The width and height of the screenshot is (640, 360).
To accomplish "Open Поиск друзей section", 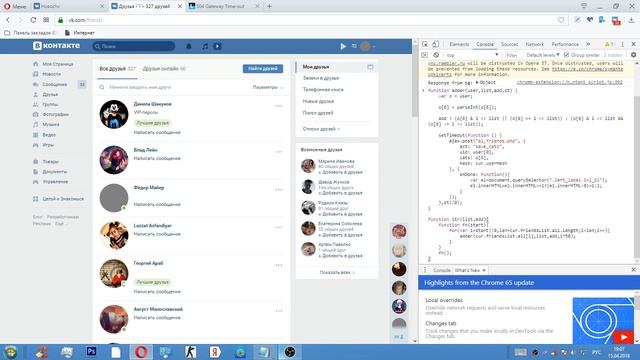I will click(318, 113).
